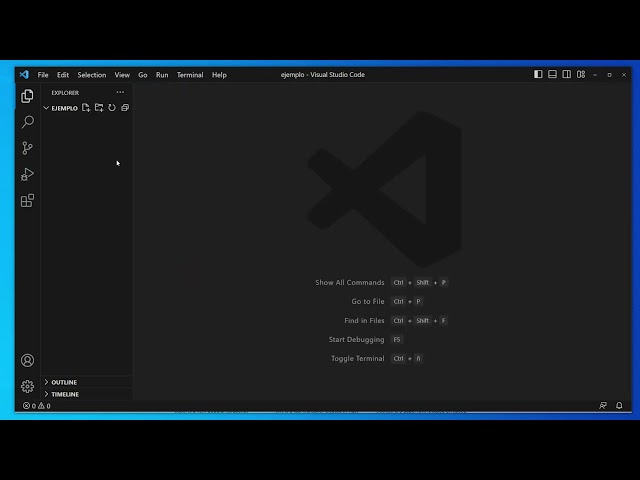Open the Edit menu
The width and height of the screenshot is (640, 480).
click(63, 75)
